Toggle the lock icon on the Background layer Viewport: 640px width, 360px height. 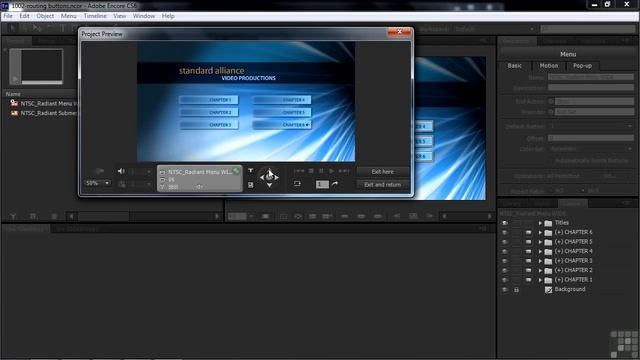click(516, 289)
